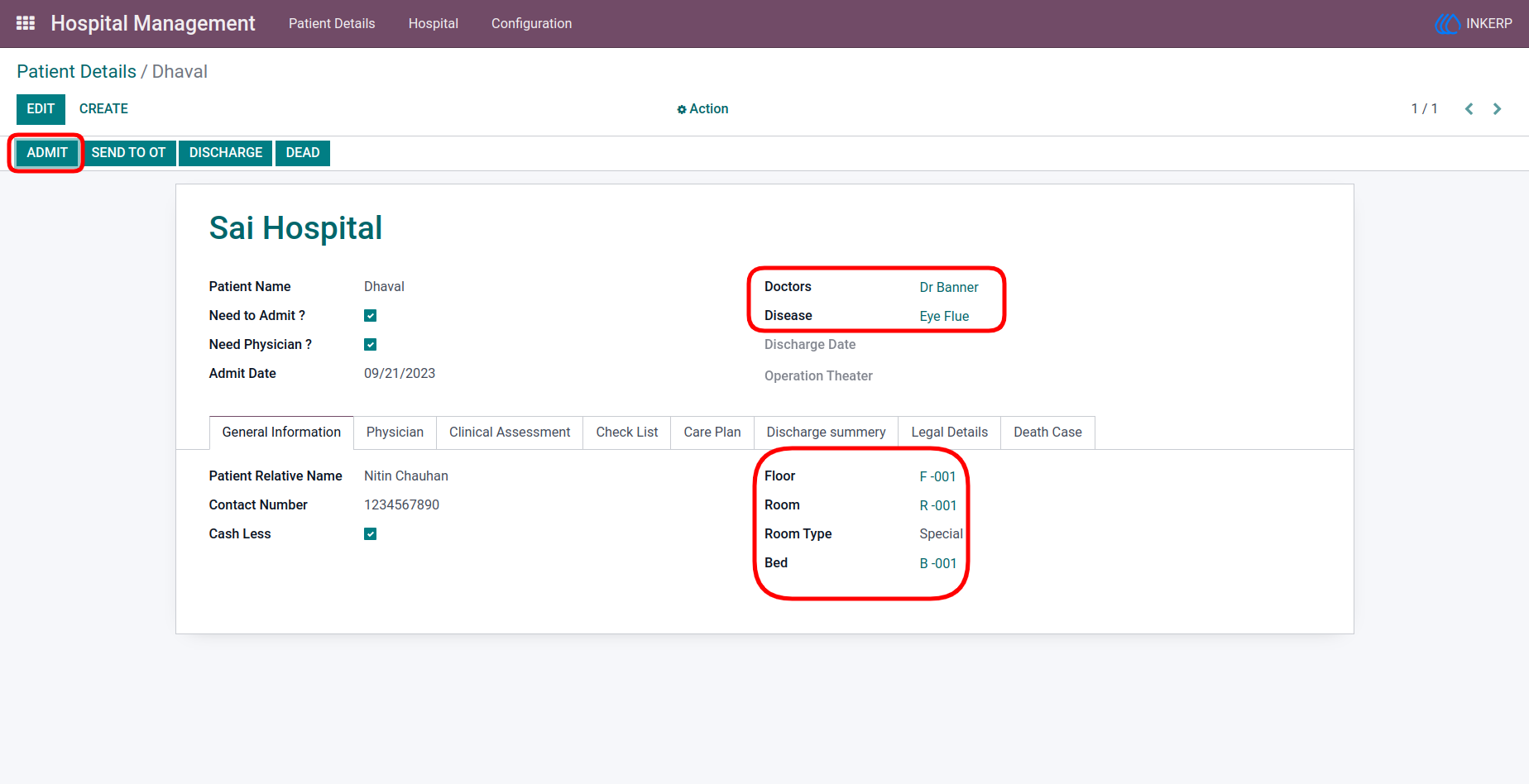Open the apps grid menu icon
This screenshot has width=1529, height=784.
pyautogui.click(x=26, y=23)
